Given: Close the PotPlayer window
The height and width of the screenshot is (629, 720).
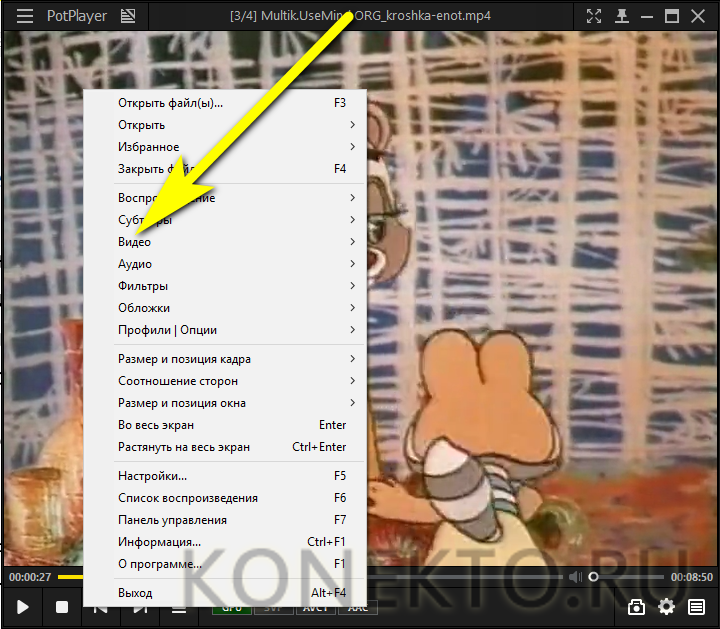Looking at the screenshot, I should click(x=698, y=16).
